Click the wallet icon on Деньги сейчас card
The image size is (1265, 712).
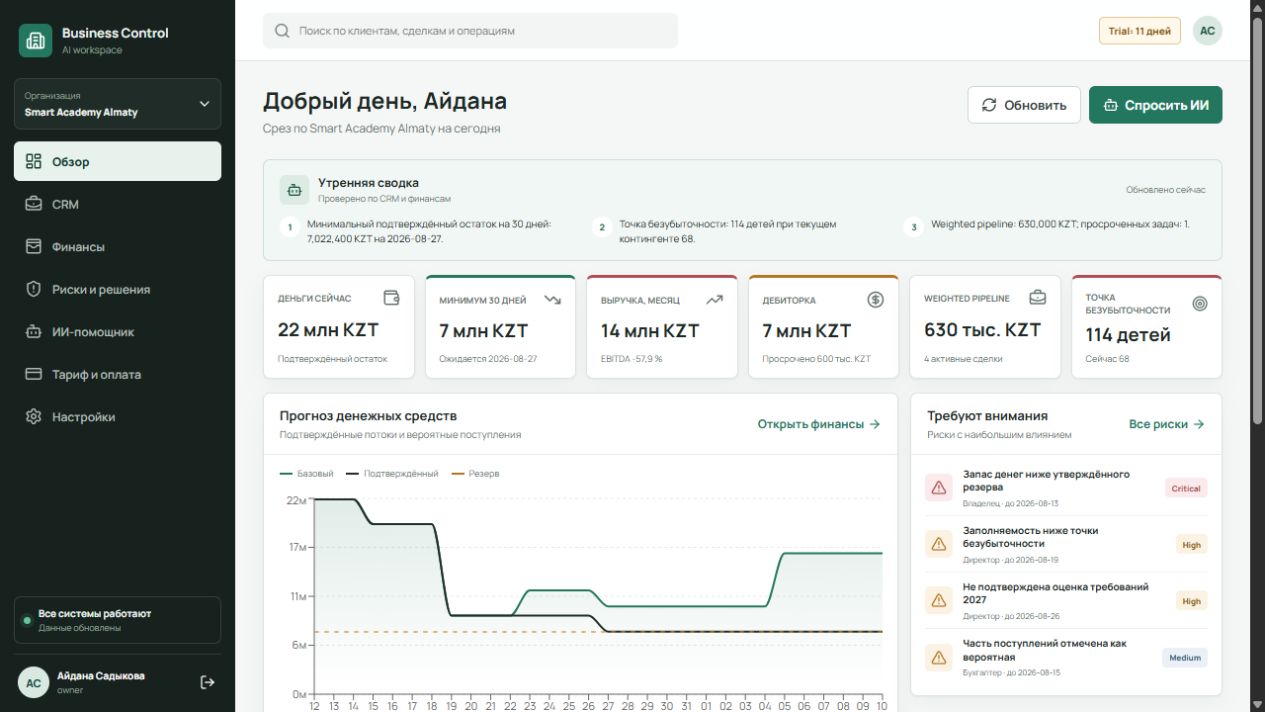point(392,298)
